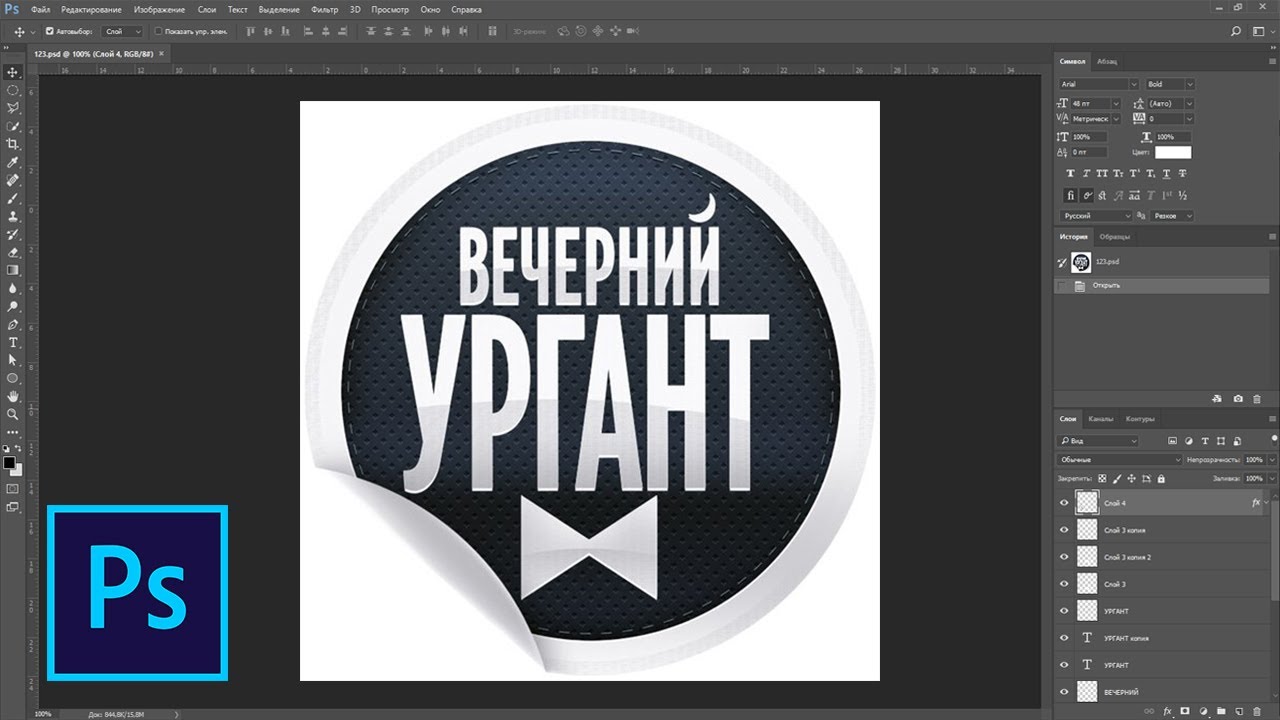Open the Фильтр menu
Screen dimensions: 1280x720
click(x=325, y=9)
